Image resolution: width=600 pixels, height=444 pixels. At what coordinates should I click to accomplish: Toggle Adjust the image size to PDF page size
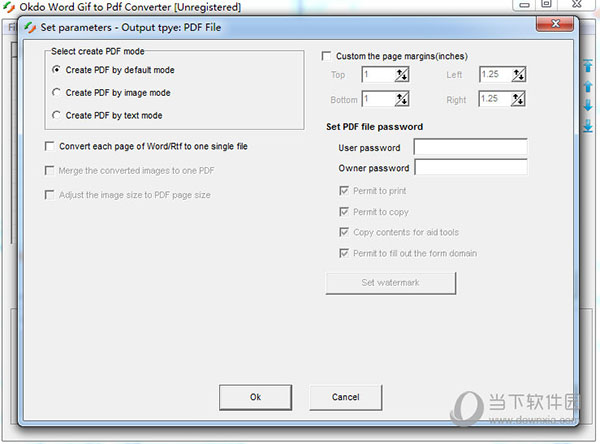(49, 195)
